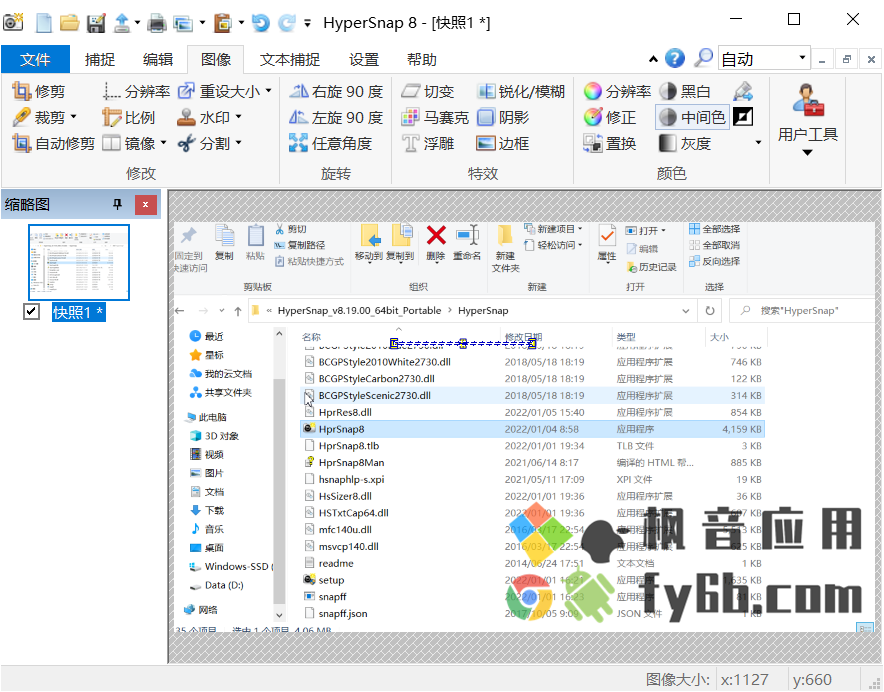Screen dimensions: 884x692
Task: Open a file using the folder icon
Action: click(x=70, y=23)
